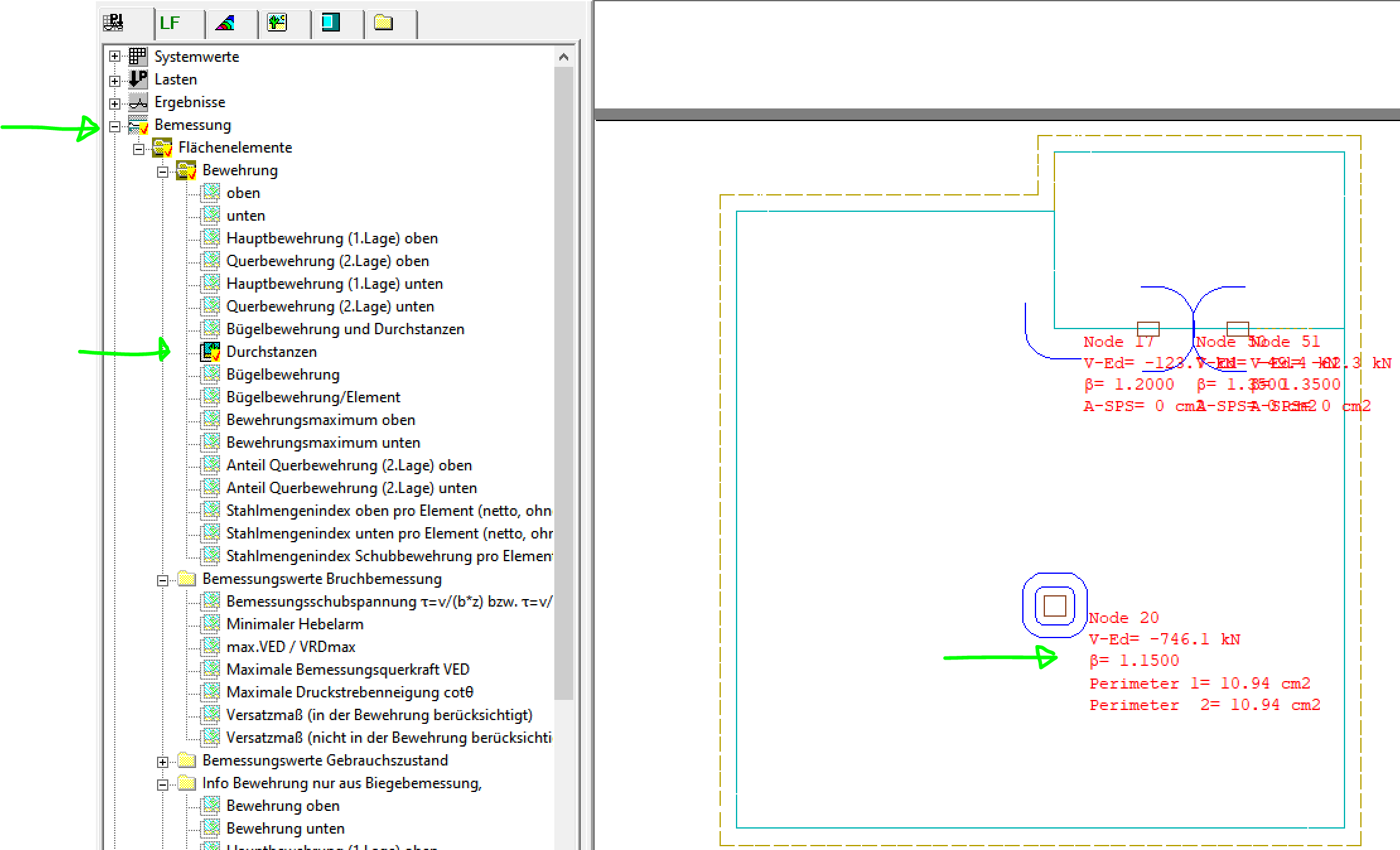Click the Flächenelemente folder icon
The image size is (1400, 850).
(x=162, y=148)
